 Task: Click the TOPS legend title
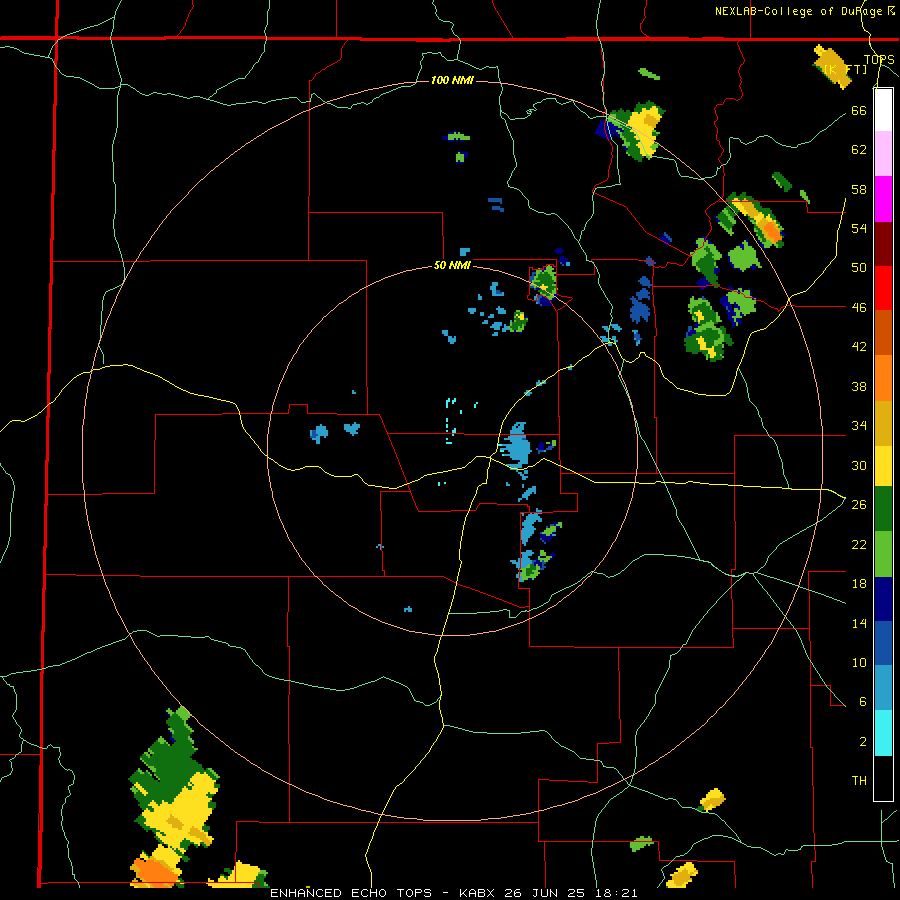click(879, 60)
